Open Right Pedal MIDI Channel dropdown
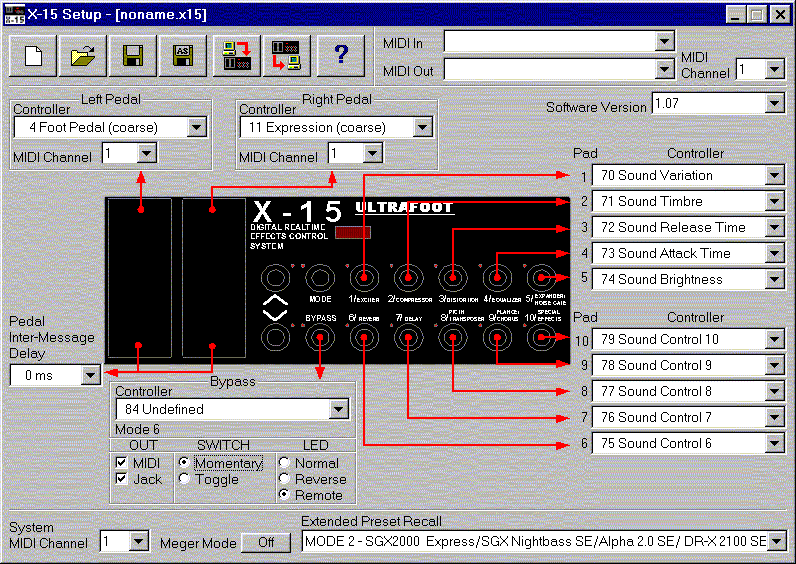 373,153
